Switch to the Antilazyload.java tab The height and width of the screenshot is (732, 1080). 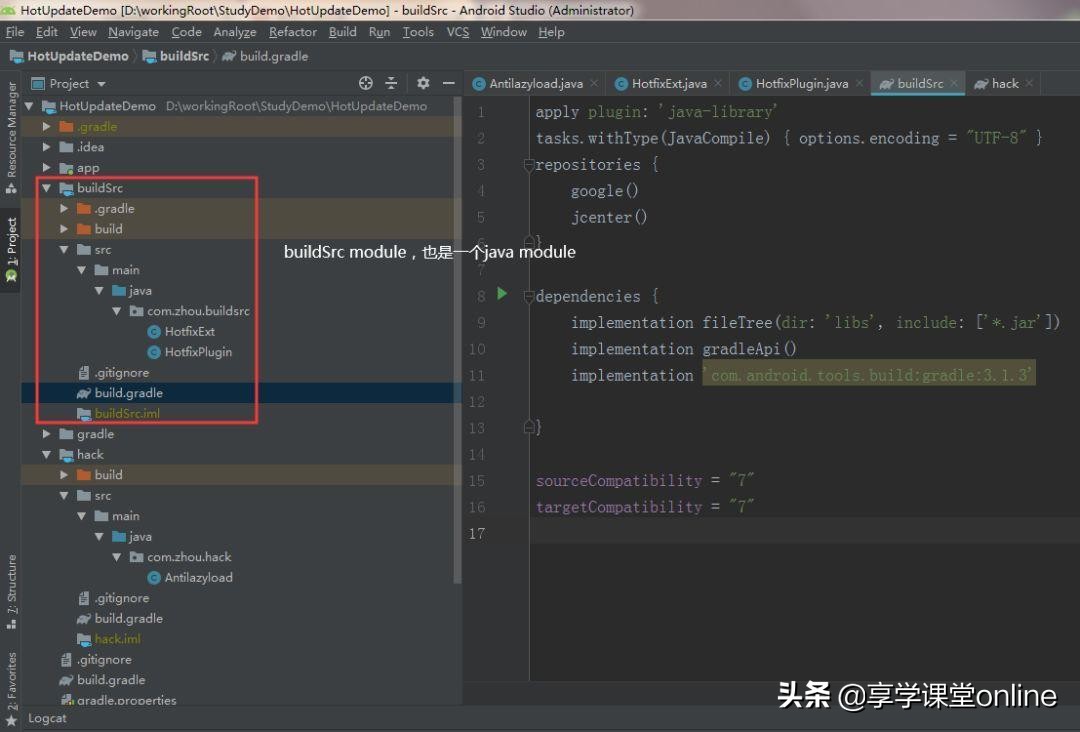pos(533,83)
